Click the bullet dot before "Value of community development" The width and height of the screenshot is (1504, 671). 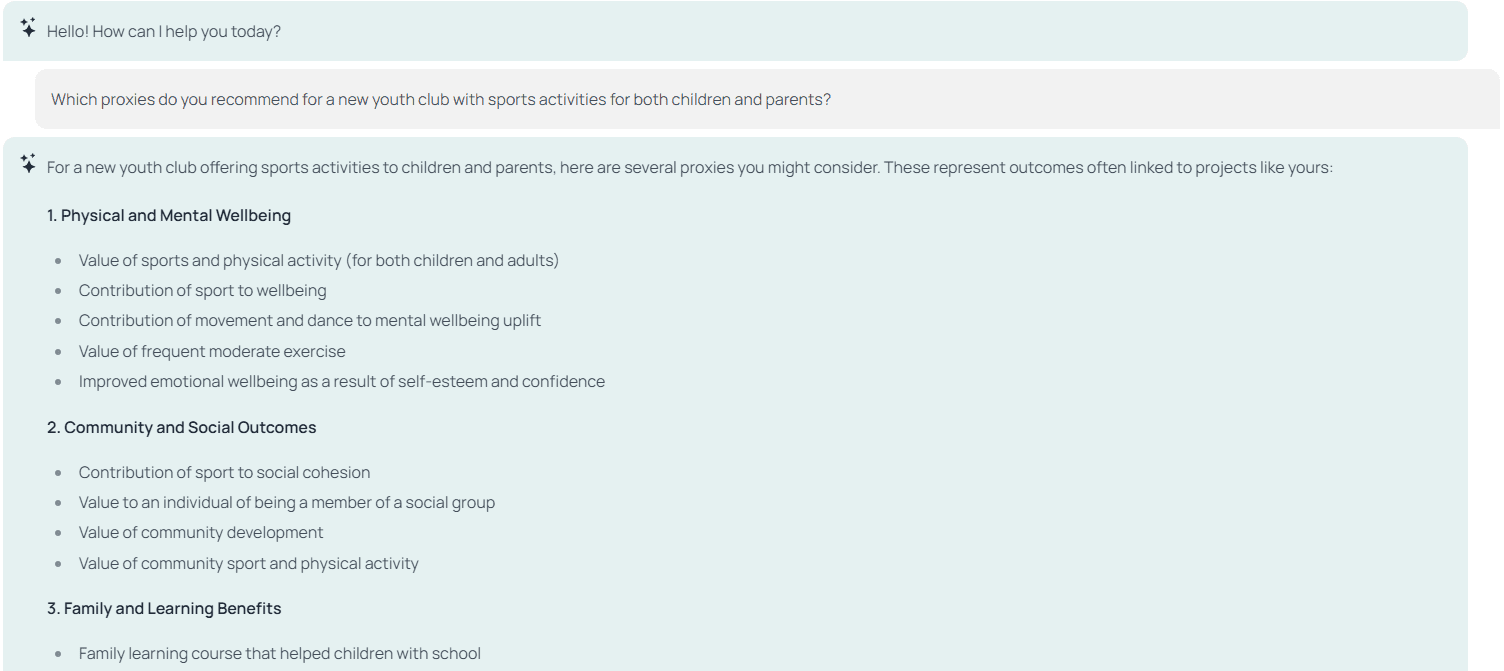tap(58, 533)
